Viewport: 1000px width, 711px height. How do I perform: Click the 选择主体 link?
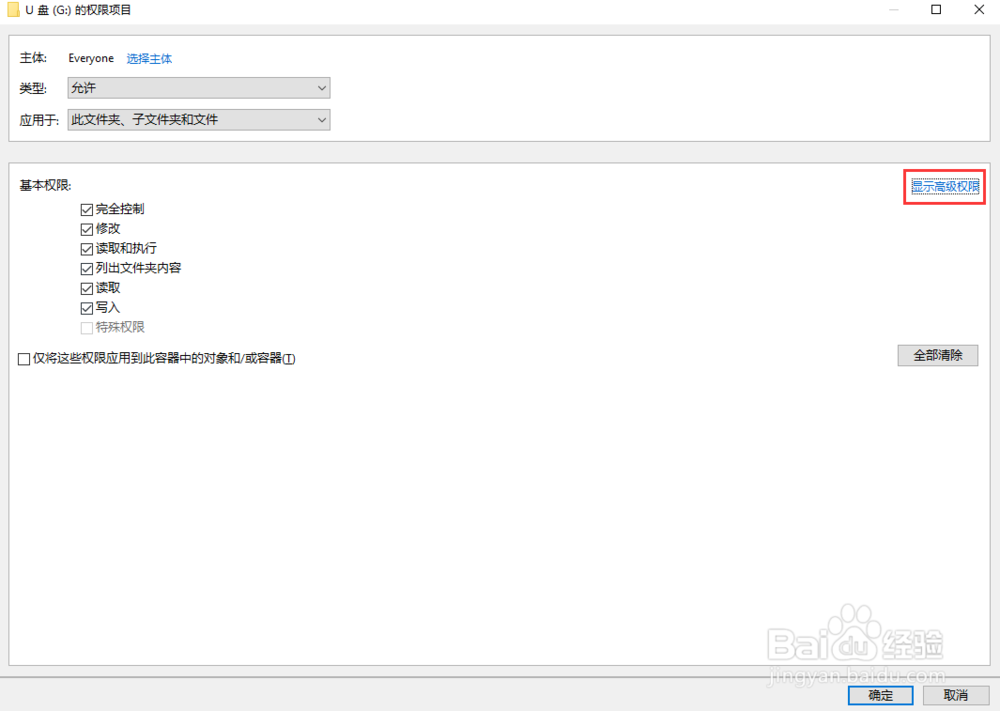tap(149, 59)
